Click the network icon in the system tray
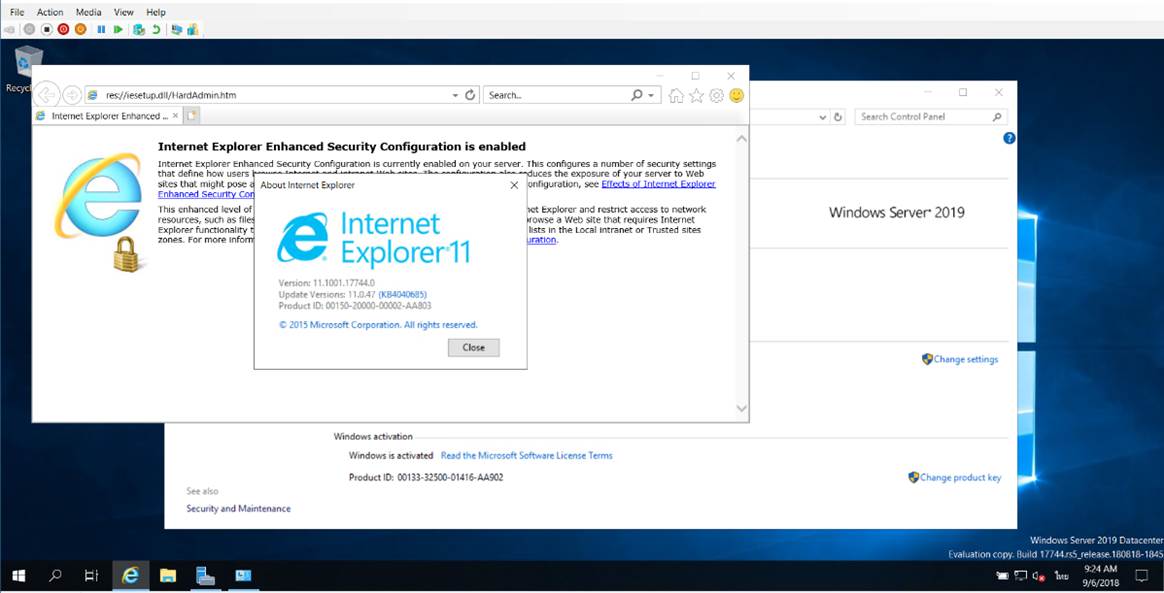The width and height of the screenshot is (1164, 593). click(1021, 576)
